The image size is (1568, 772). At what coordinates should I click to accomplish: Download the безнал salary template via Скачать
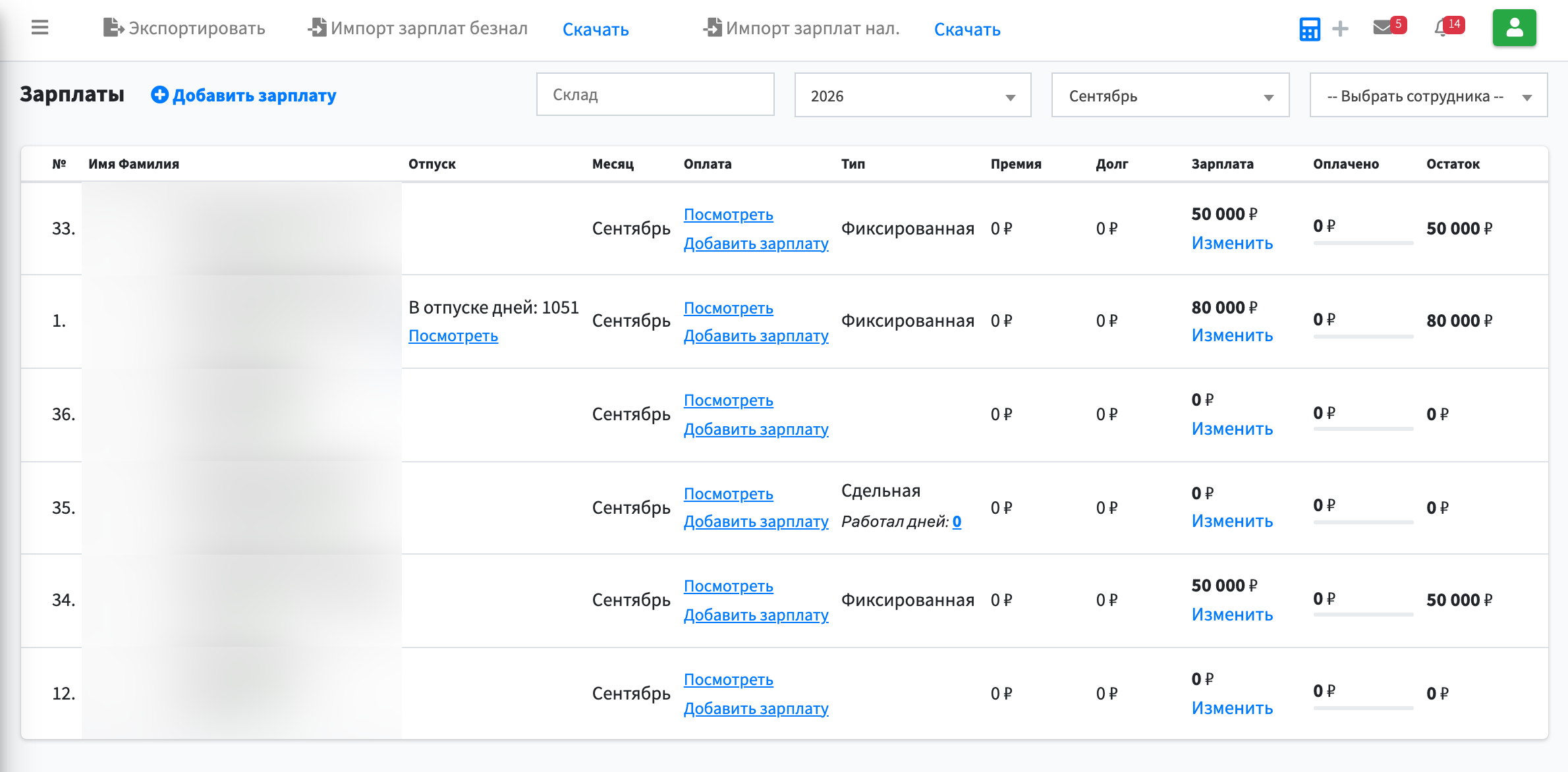[596, 30]
